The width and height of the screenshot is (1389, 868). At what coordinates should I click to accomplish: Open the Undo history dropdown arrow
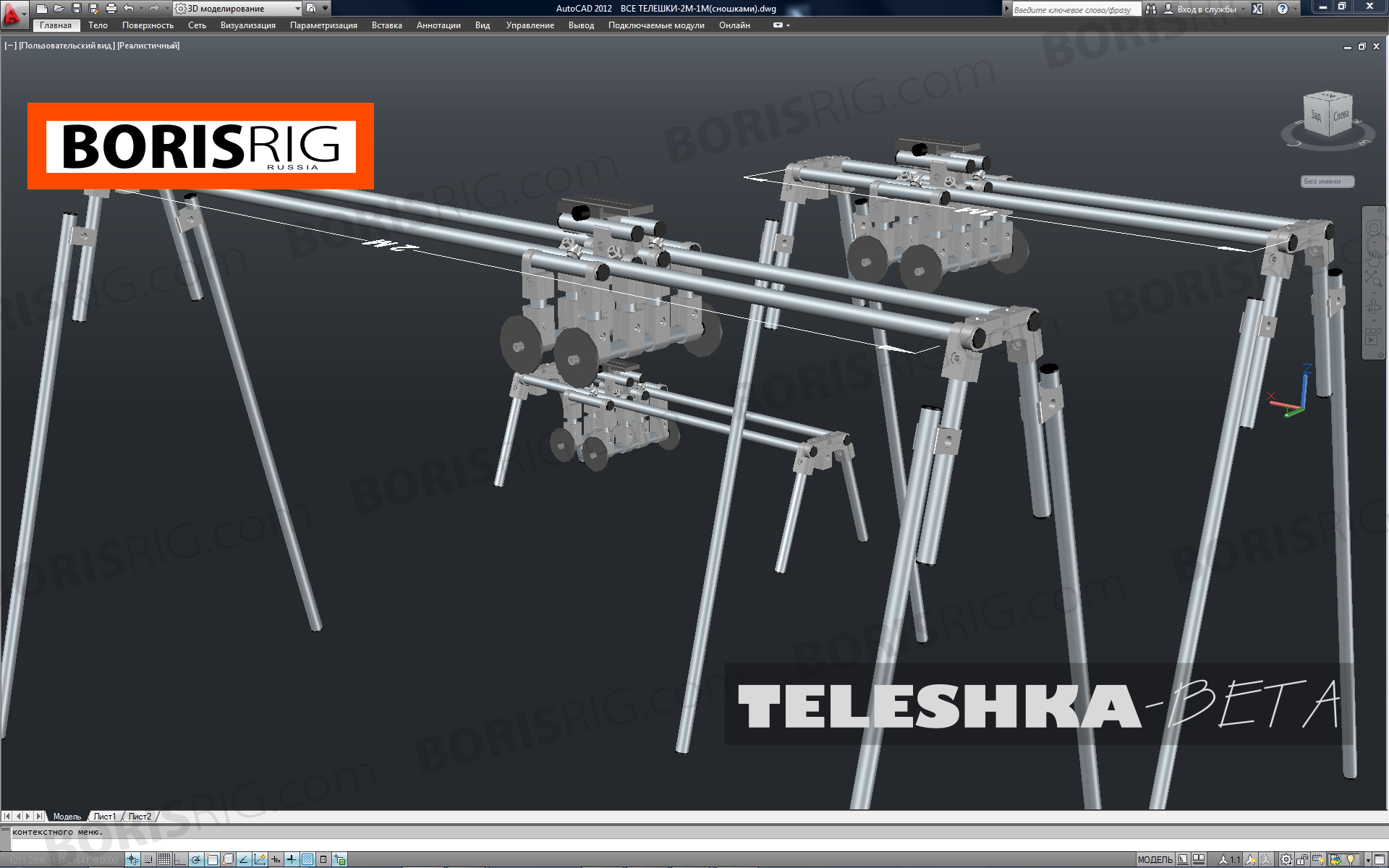pyautogui.click(x=141, y=9)
